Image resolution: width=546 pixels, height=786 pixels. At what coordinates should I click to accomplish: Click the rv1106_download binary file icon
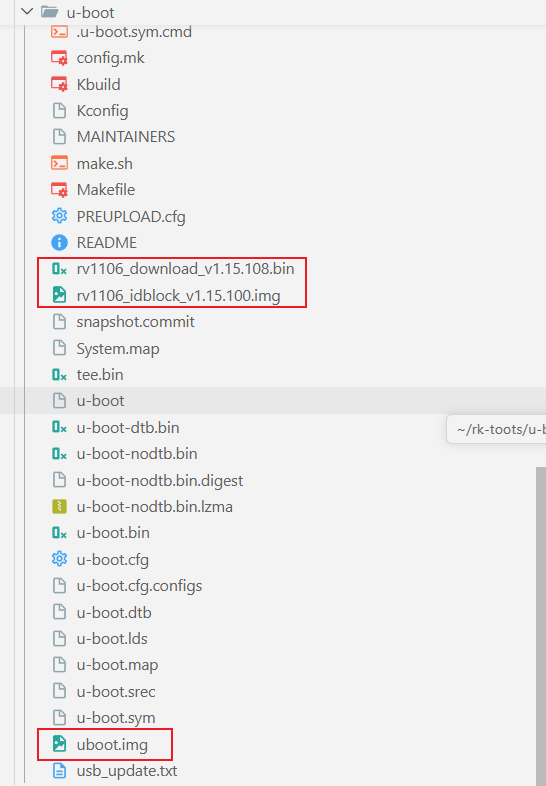(x=59, y=269)
